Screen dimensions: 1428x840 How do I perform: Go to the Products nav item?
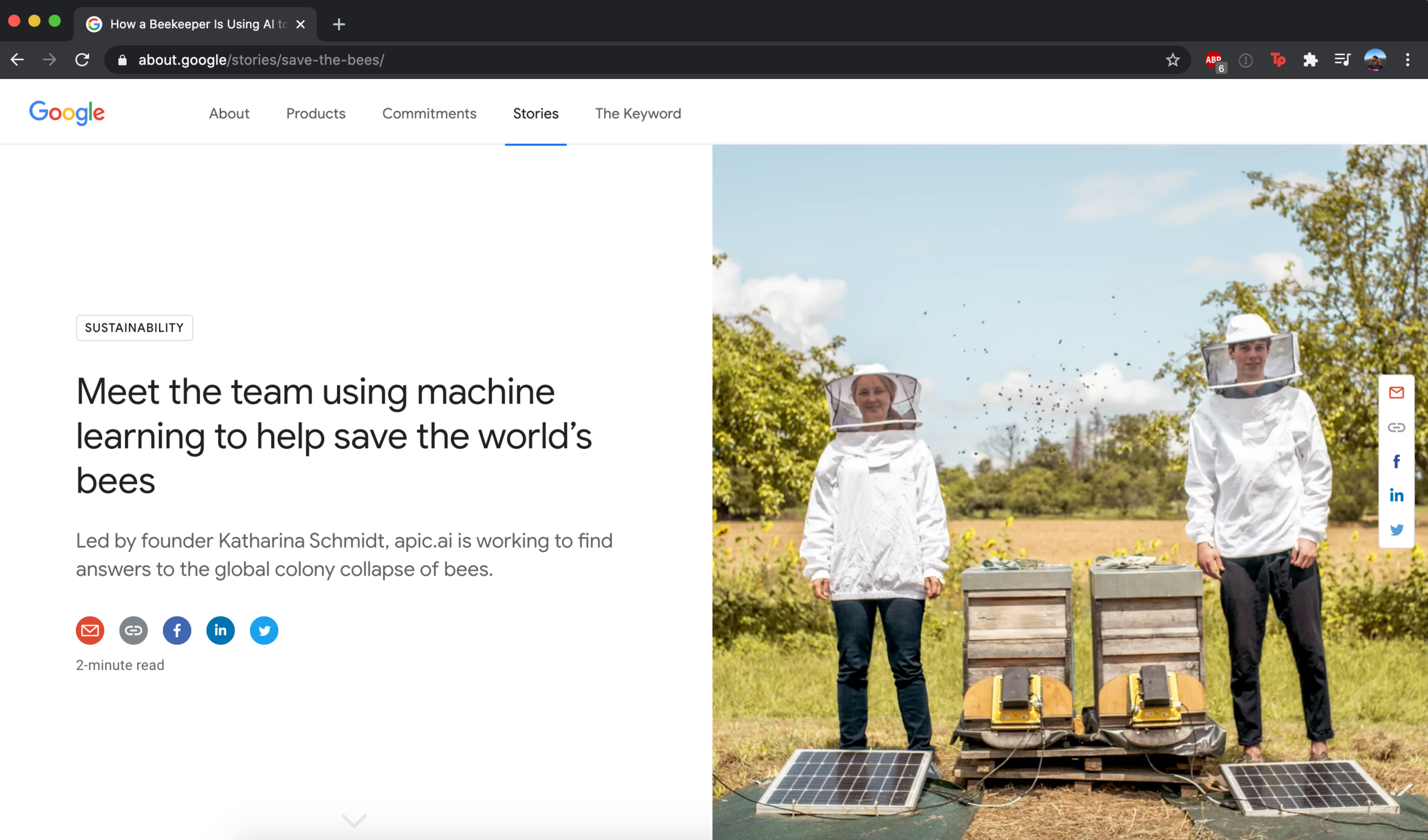click(x=315, y=114)
